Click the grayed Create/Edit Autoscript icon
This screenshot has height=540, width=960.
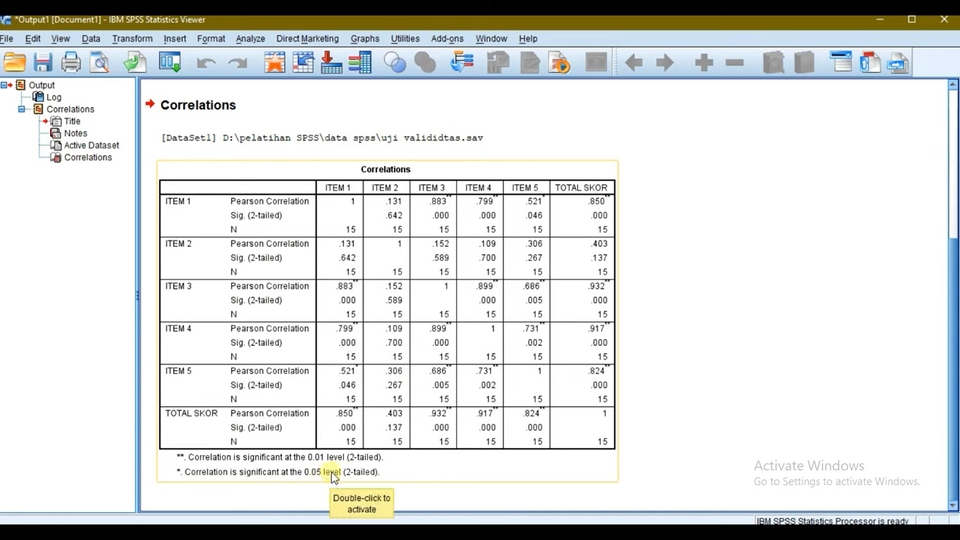(x=530, y=62)
